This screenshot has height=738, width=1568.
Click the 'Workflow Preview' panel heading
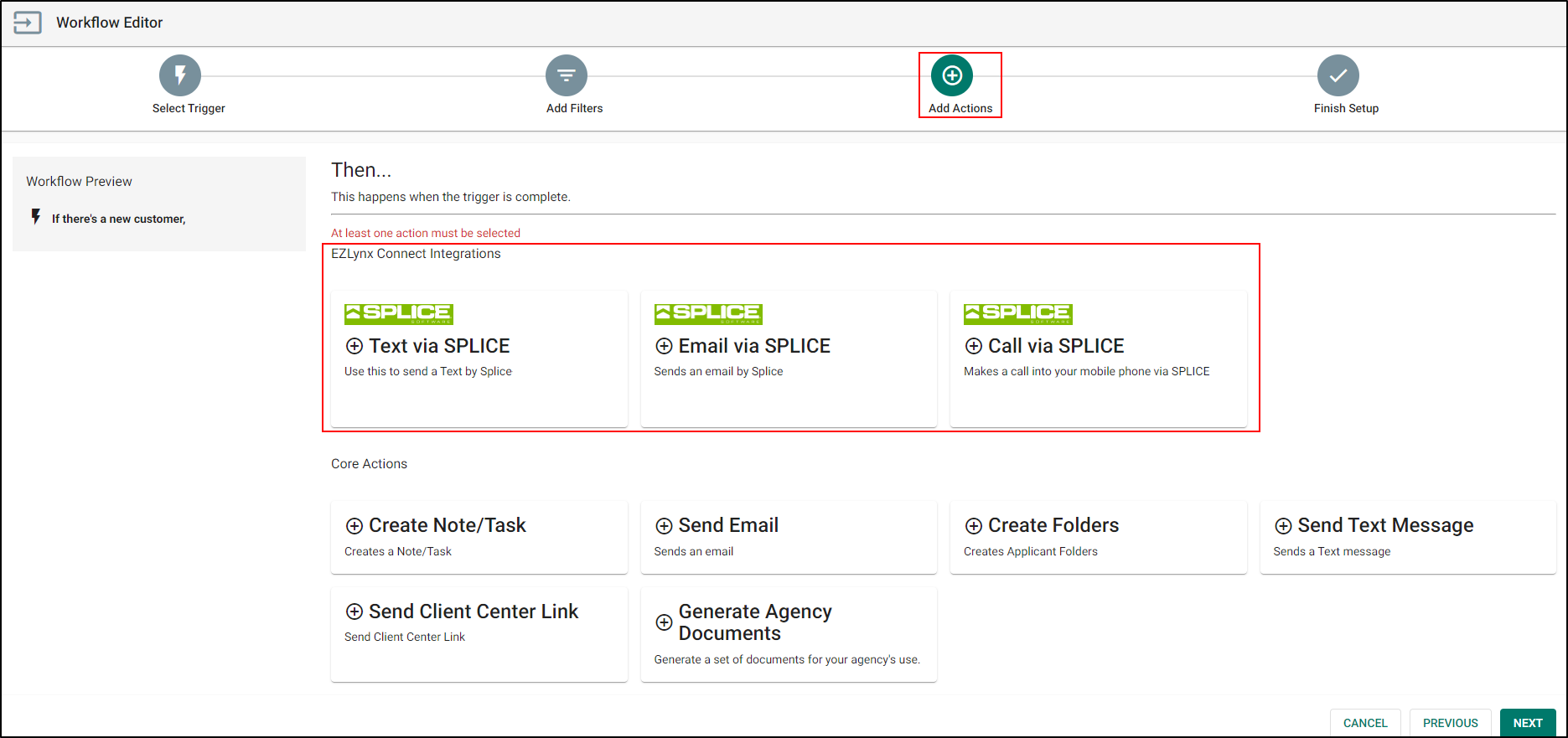coord(79,181)
